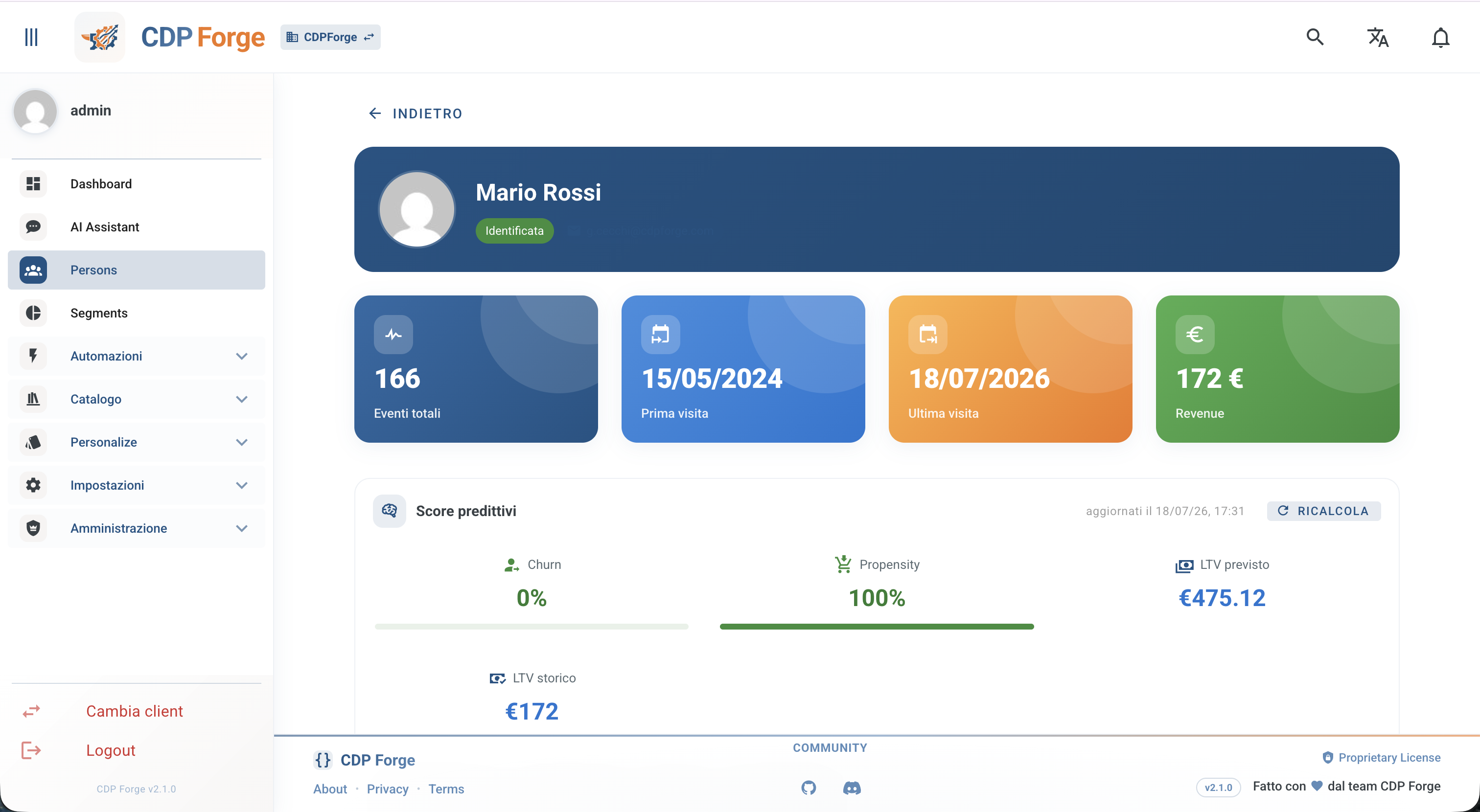The image size is (1480, 812).
Task: Open Proprietary License link
Action: point(1381,758)
